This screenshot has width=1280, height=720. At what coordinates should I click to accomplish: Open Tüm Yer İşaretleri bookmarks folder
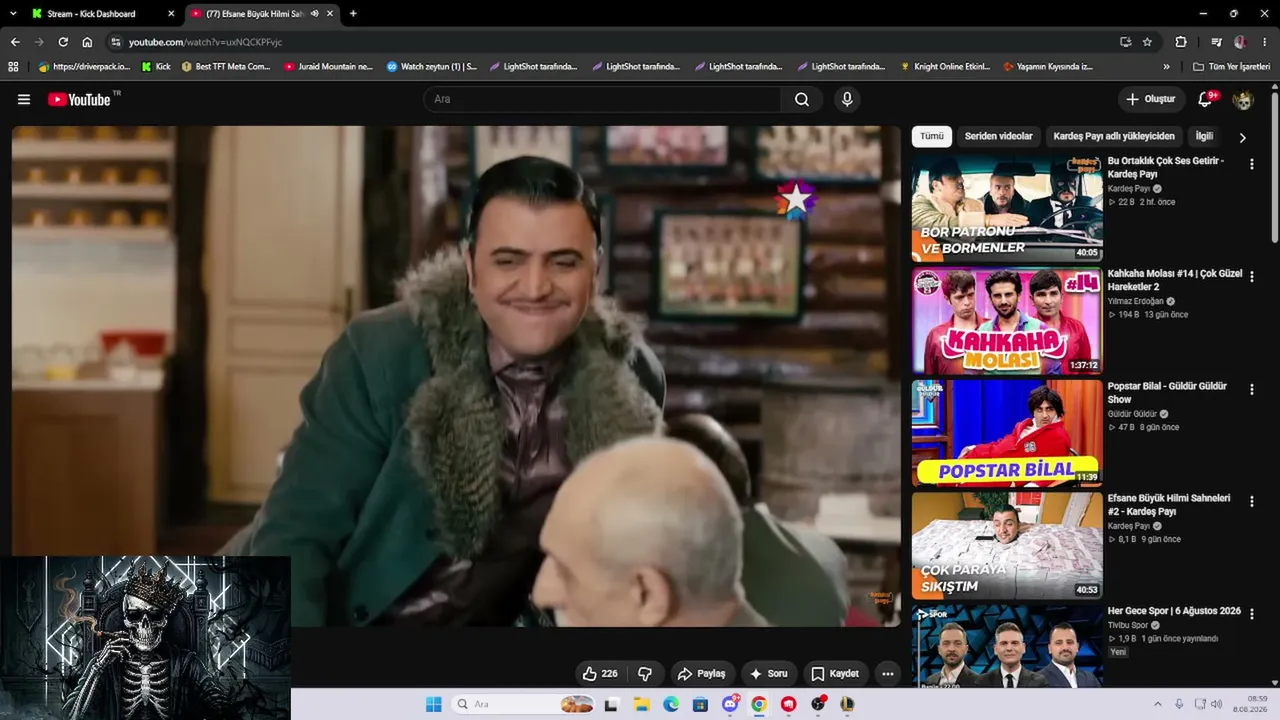(x=1231, y=67)
